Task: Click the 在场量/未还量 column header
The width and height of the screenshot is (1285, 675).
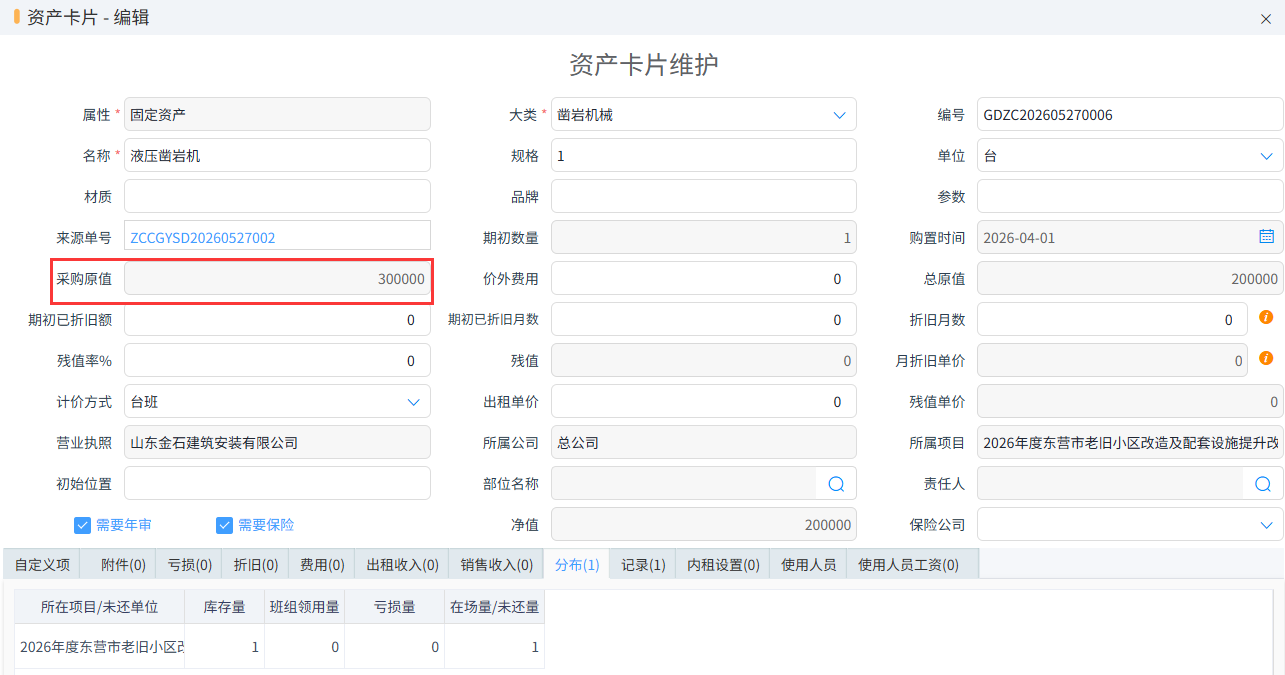Action: tap(495, 607)
